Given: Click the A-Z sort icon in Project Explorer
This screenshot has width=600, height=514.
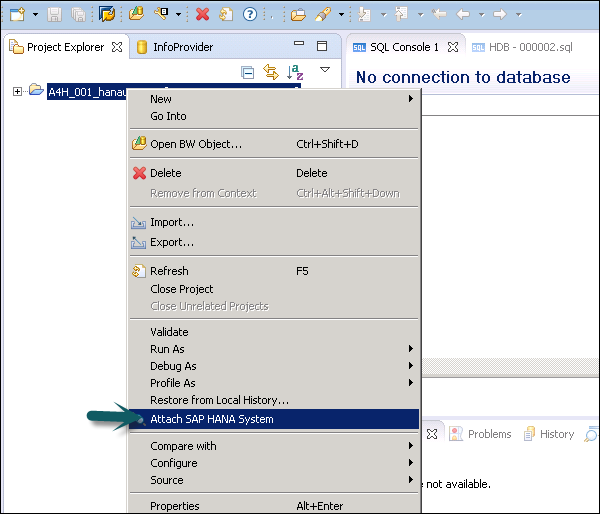Looking at the screenshot, I should pos(295,72).
